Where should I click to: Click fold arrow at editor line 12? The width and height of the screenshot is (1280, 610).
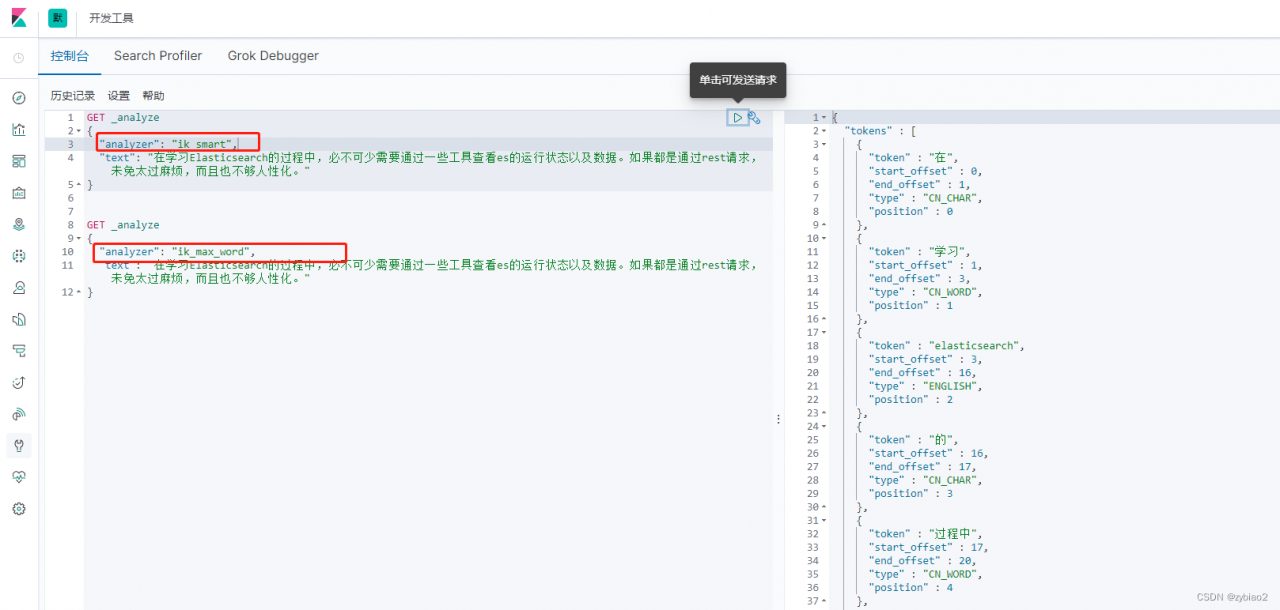(78, 292)
